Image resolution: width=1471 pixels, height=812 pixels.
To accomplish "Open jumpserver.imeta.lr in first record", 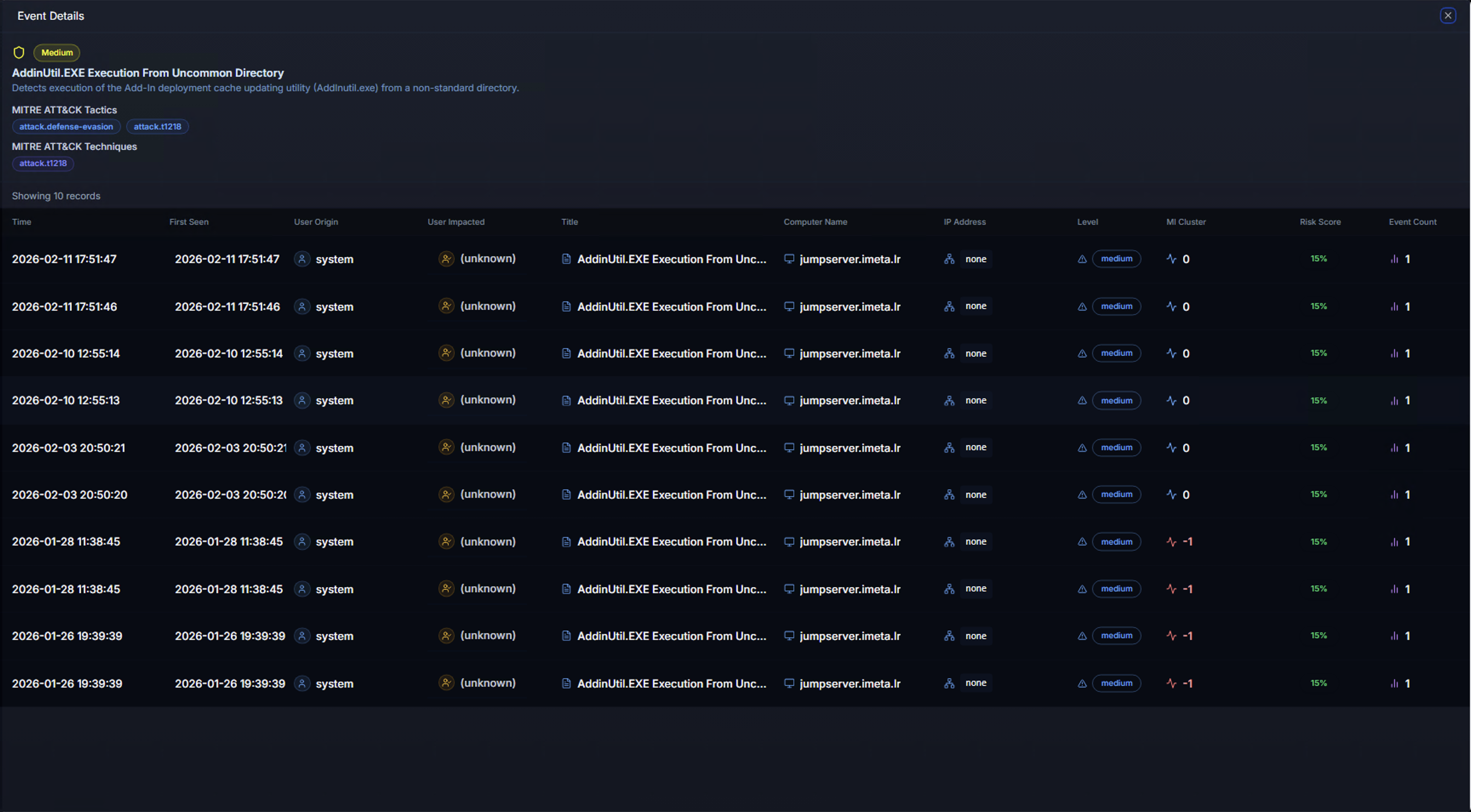I will tap(850, 259).
